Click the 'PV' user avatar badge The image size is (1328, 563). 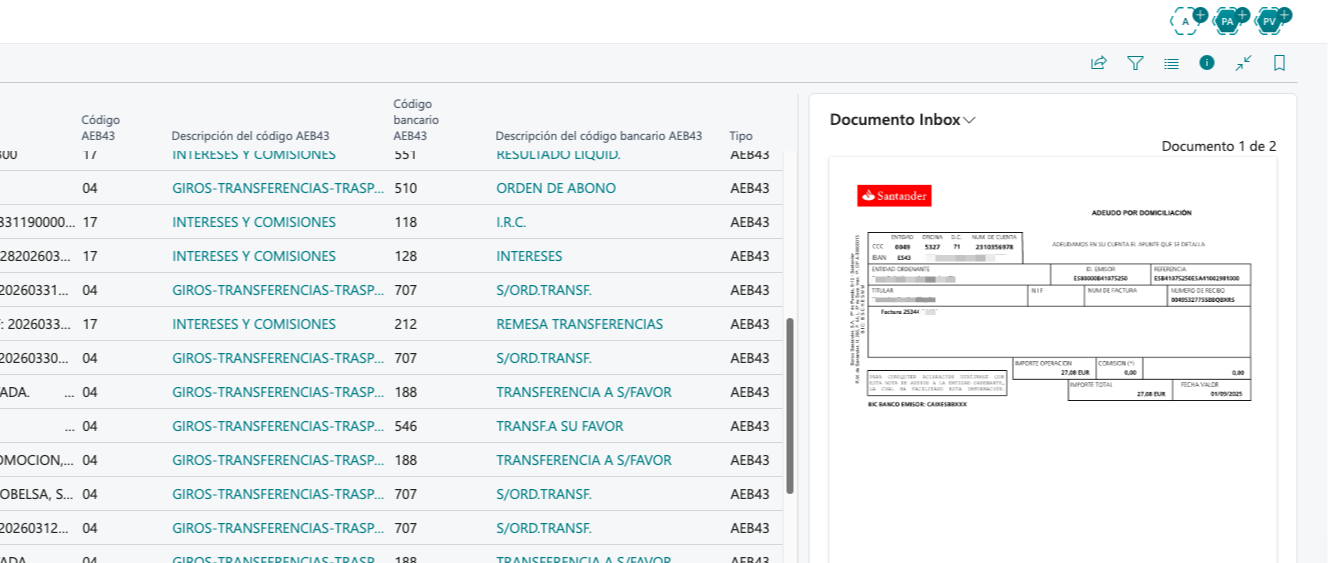click(1271, 20)
